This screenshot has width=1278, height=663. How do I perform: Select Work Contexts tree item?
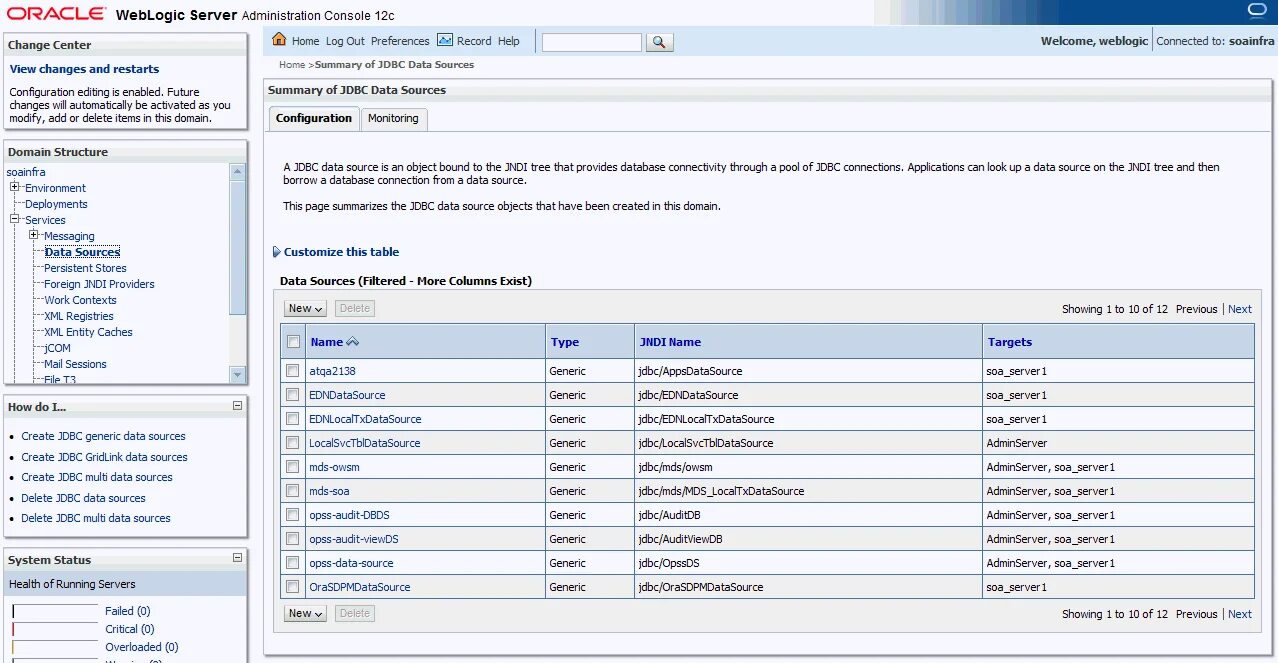[x=80, y=300]
